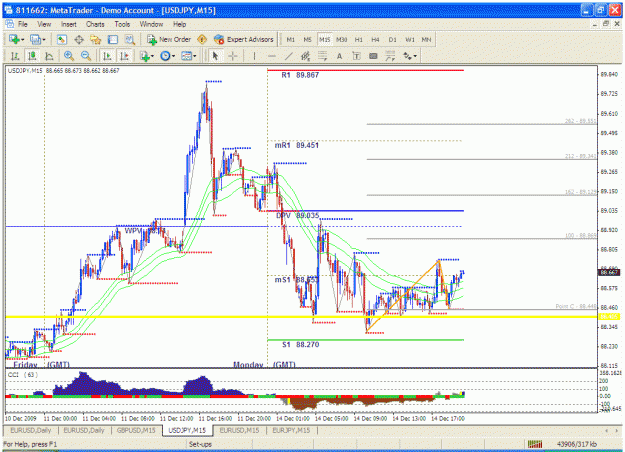Switch to the EURJPY,M15 chart tab
Screen dimensions: 625x452
(x=291, y=430)
